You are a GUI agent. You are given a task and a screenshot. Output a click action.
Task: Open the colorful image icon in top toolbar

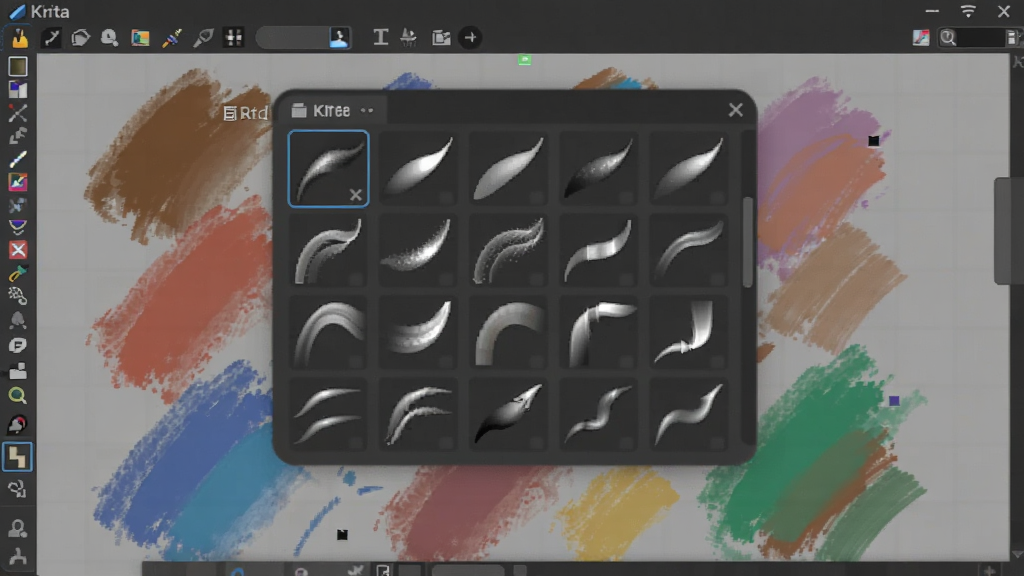coord(140,38)
